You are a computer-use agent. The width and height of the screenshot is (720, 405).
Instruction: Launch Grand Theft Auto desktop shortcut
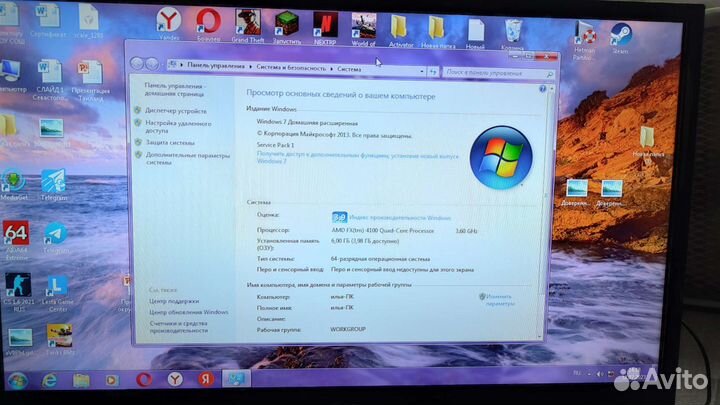point(247,24)
